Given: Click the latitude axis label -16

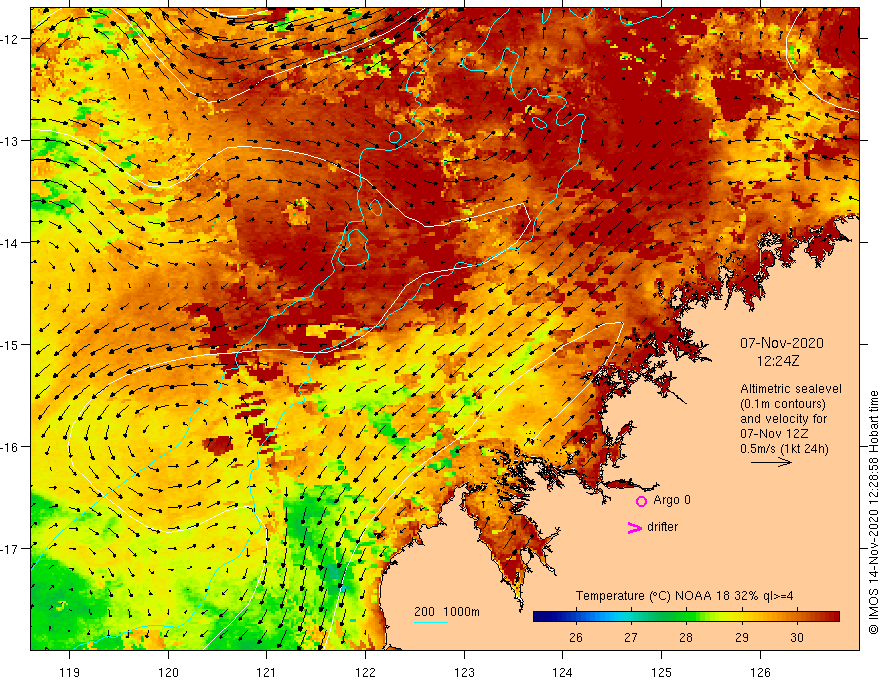Looking at the screenshot, I should pos(10,447).
